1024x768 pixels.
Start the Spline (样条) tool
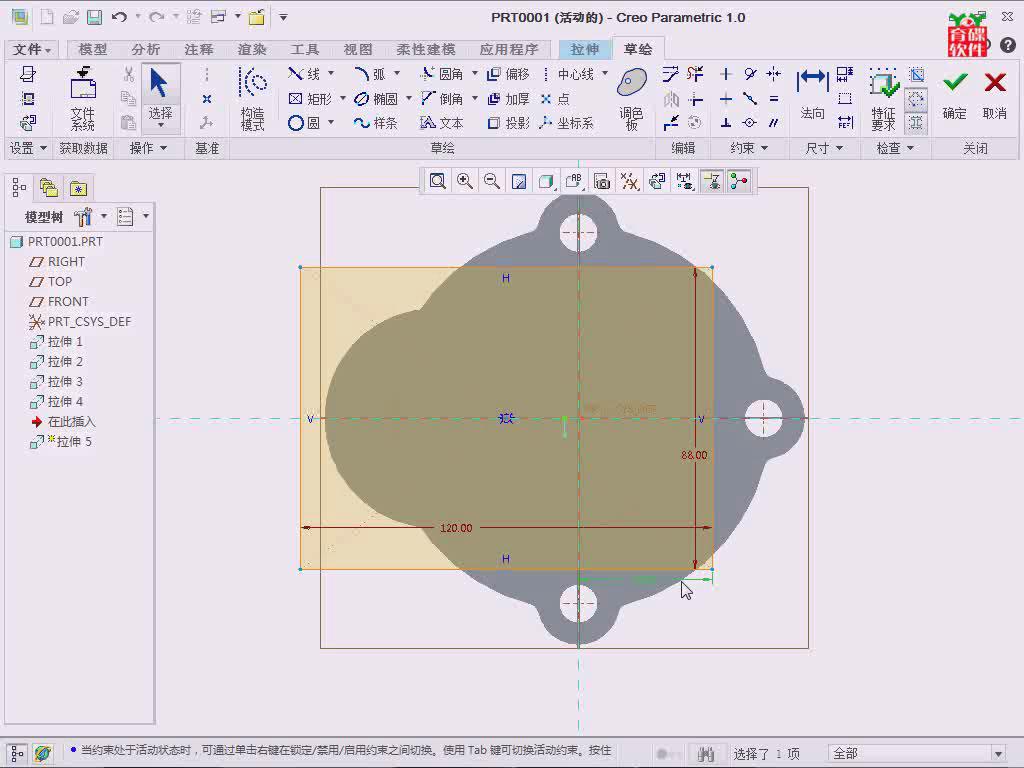[376, 123]
